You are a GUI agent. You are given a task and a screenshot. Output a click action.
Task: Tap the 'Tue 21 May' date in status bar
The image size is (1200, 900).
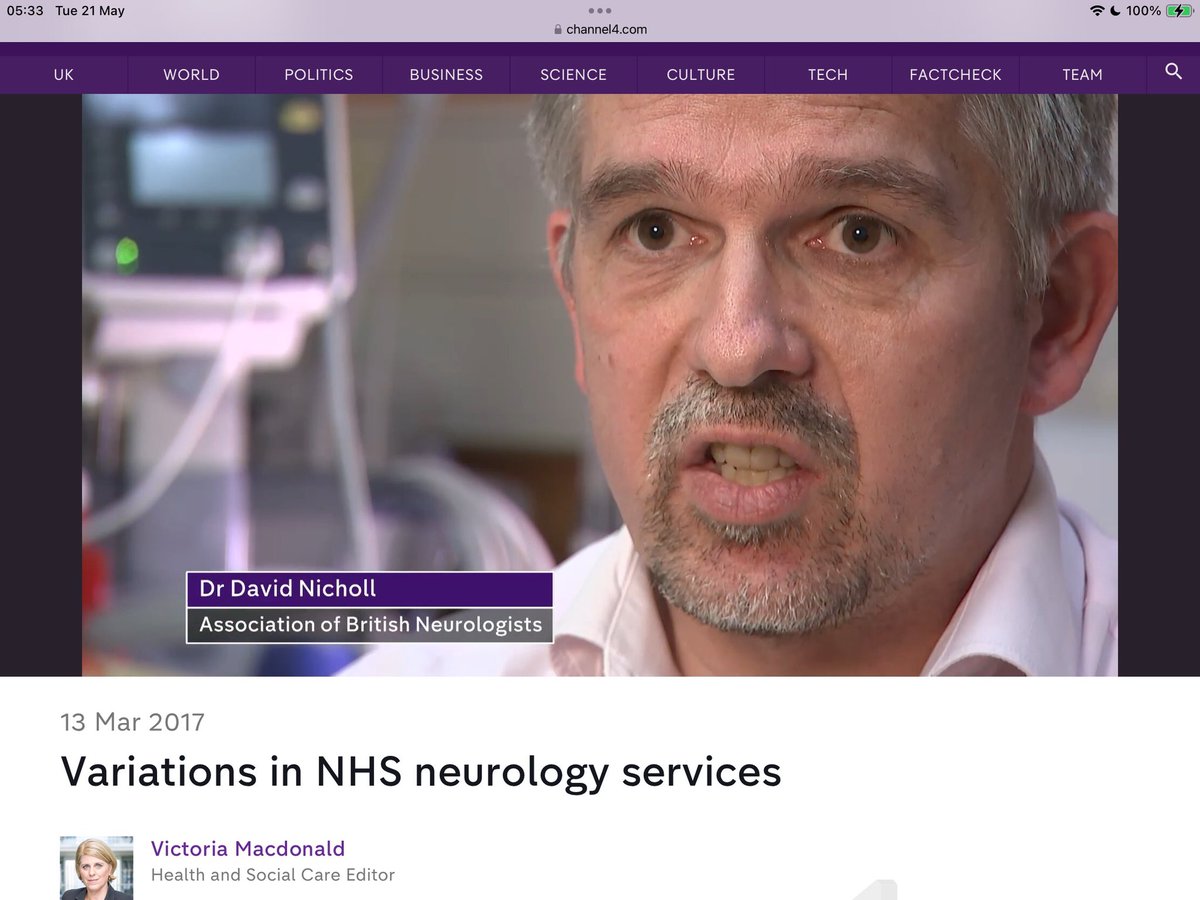tap(92, 11)
